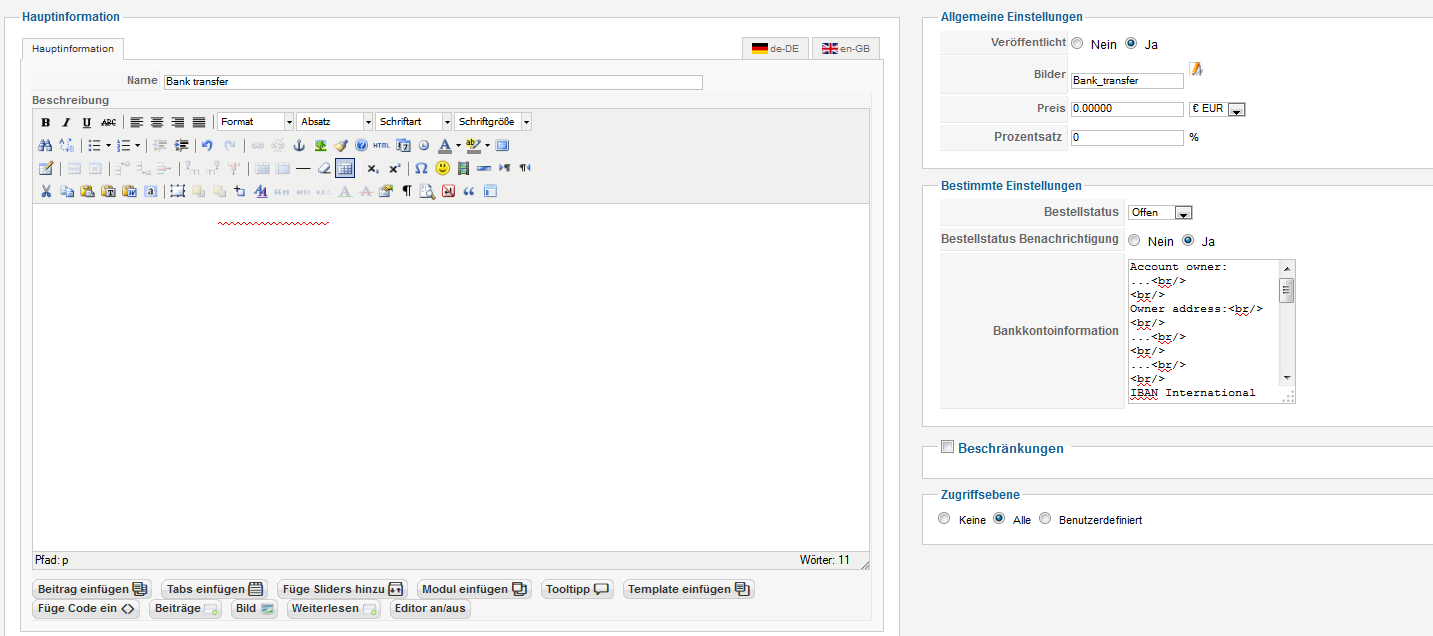Open the EUR currency dropdown
The height and width of the screenshot is (636, 1433).
[x=1217, y=109]
